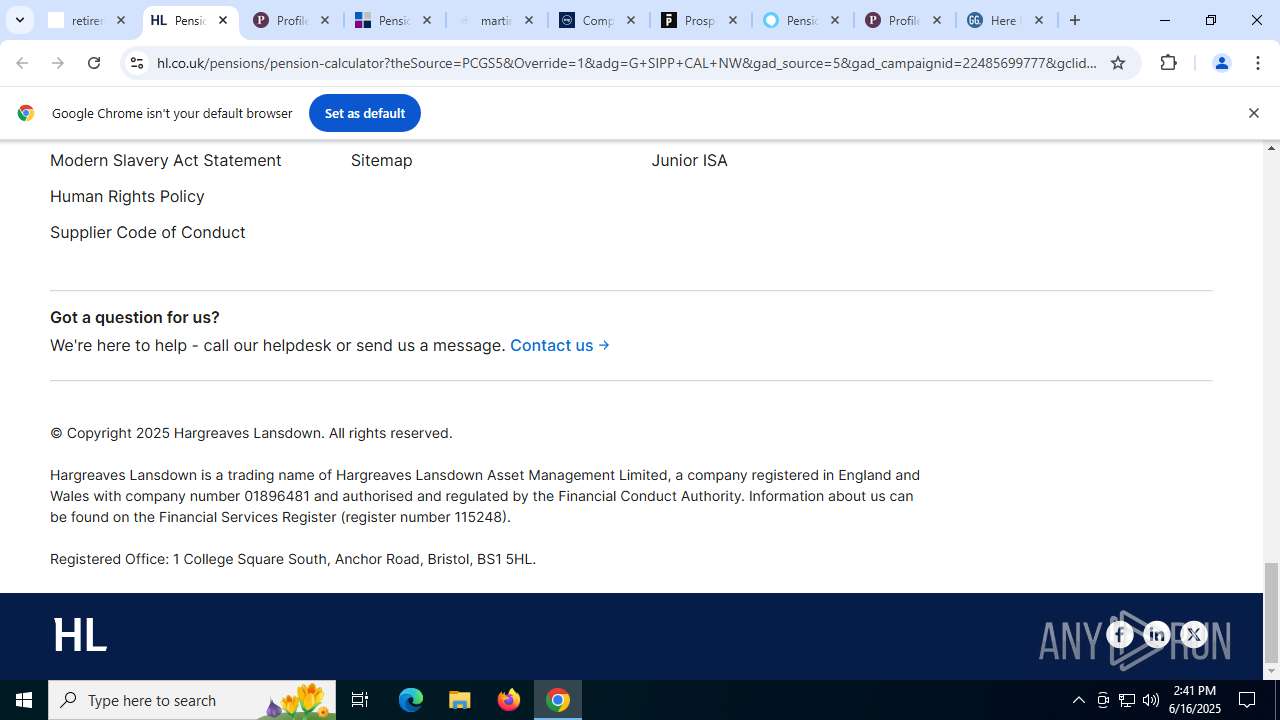
Task: Open Hargreaves Lansdown LinkedIn icon
Action: click(1157, 635)
